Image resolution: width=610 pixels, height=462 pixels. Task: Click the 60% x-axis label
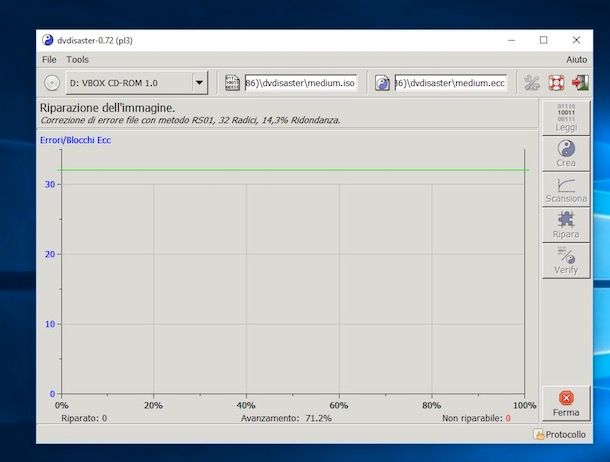(338, 405)
